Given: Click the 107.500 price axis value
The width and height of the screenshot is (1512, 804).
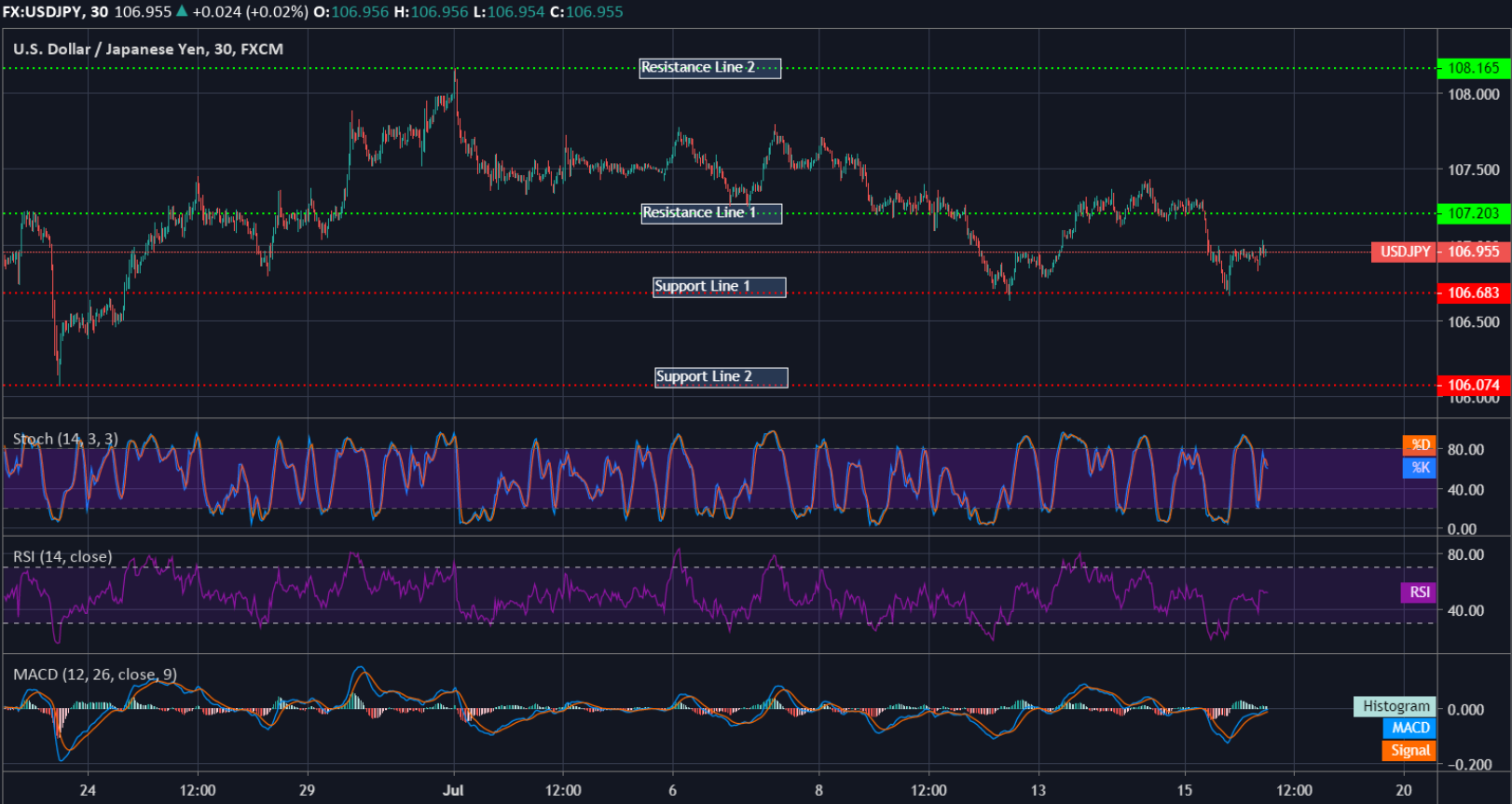Looking at the screenshot, I should click(x=1474, y=170).
